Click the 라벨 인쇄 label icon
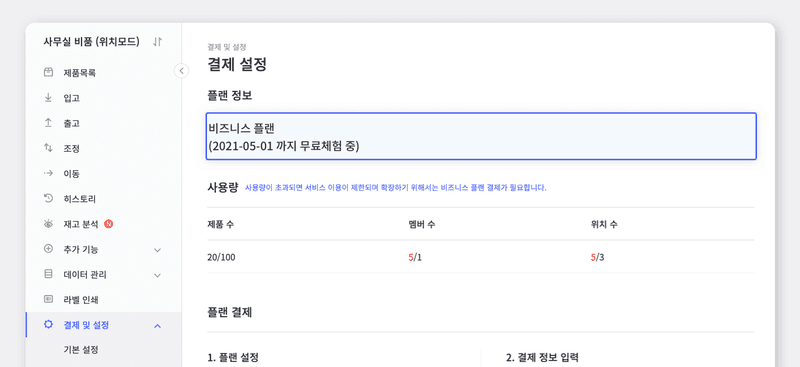The image size is (800, 367). point(48,299)
